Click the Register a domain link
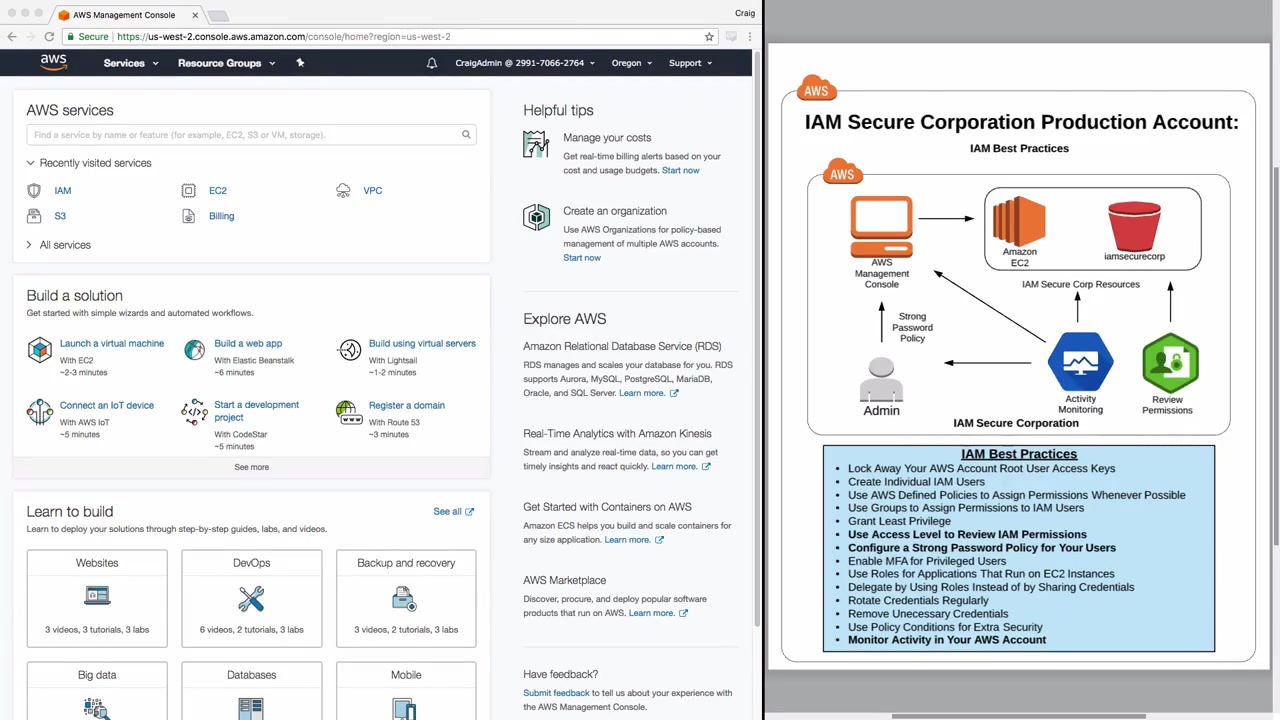Viewport: 1280px width, 720px height. pos(407,406)
